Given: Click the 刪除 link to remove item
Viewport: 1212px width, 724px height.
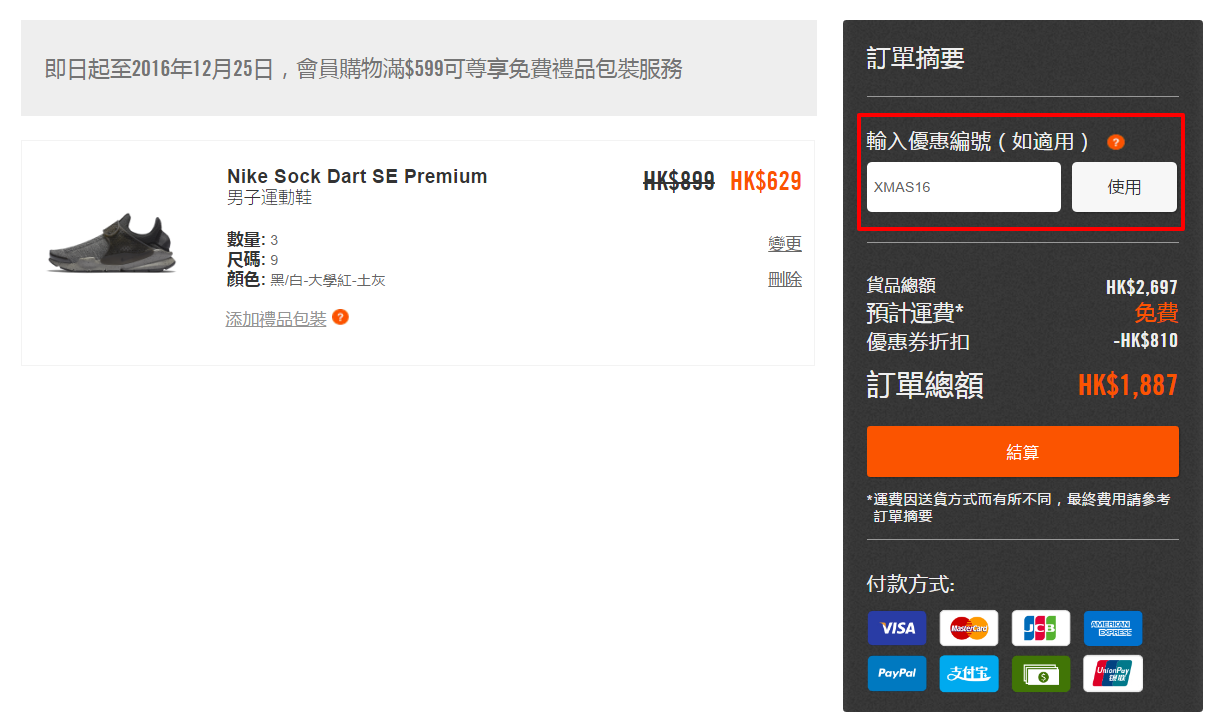Looking at the screenshot, I should pos(785,279).
